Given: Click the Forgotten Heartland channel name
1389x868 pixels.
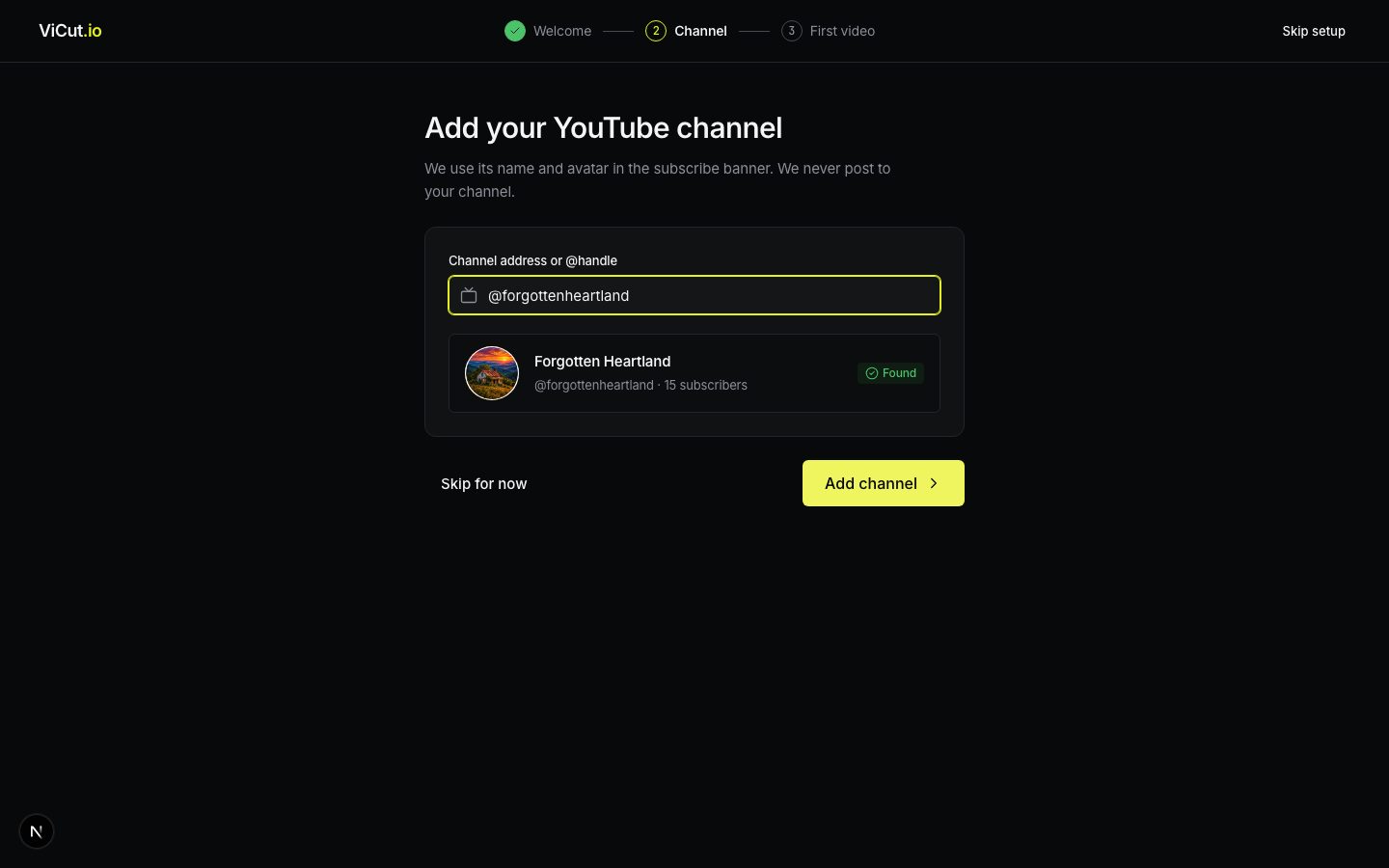Looking at the screenshot, I should [x=603, y=361].
